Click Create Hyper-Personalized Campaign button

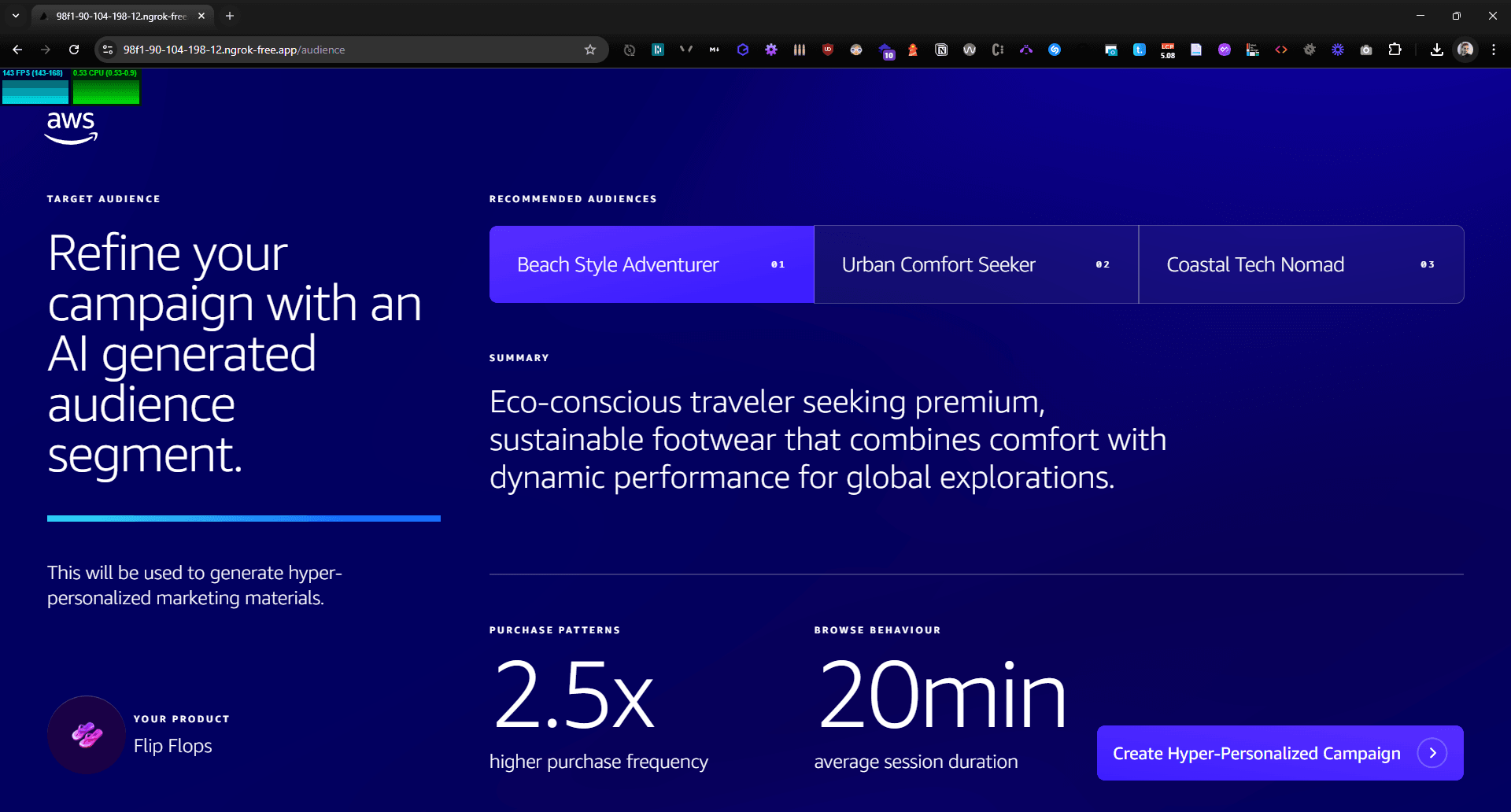(1280, 753)
